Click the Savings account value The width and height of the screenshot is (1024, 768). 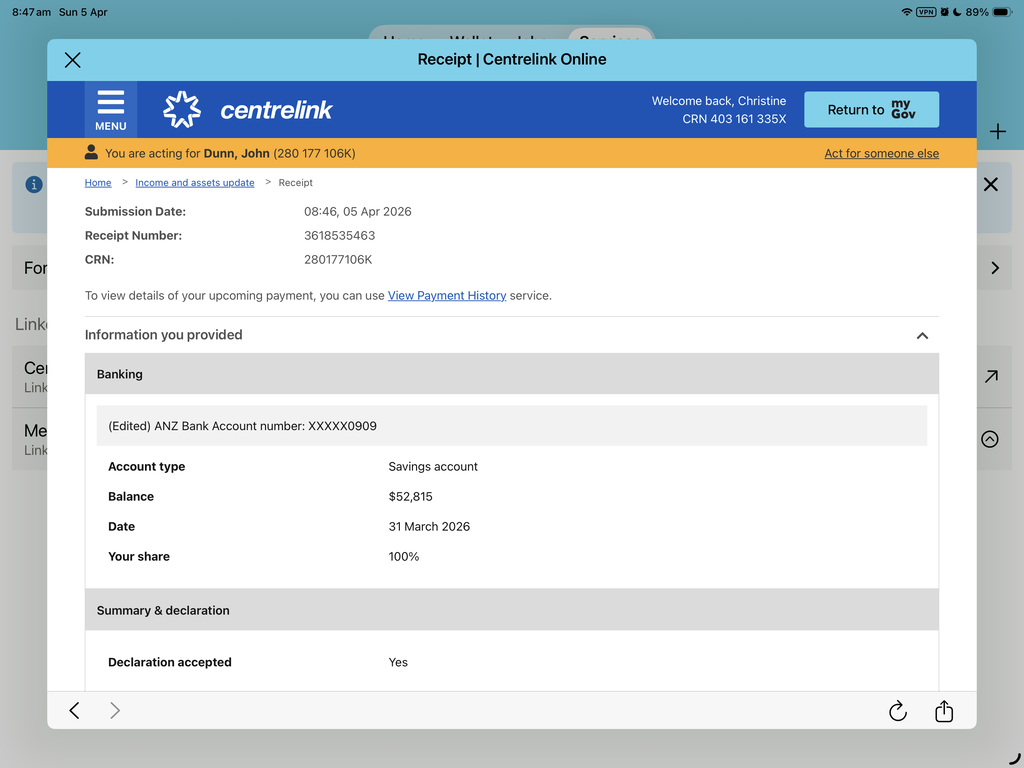pos(433,467)
